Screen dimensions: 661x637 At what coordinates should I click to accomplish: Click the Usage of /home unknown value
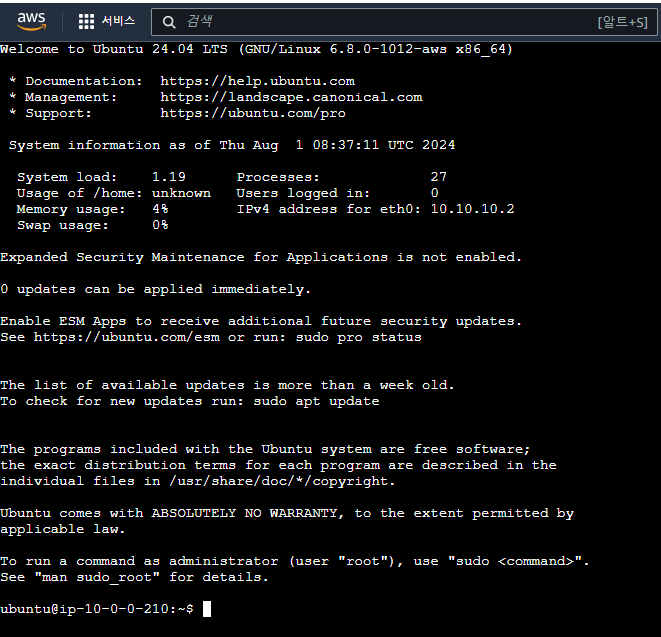tap(181, 193)
